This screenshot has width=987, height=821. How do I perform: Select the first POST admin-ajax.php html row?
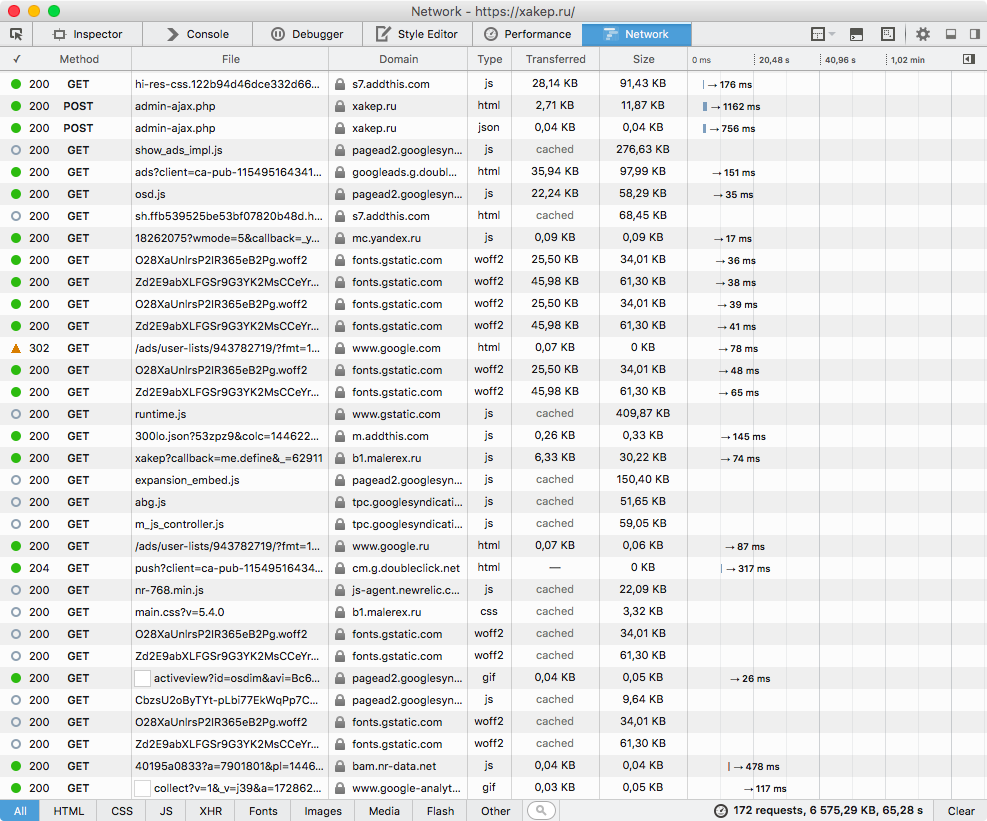[x=494, y=106]
